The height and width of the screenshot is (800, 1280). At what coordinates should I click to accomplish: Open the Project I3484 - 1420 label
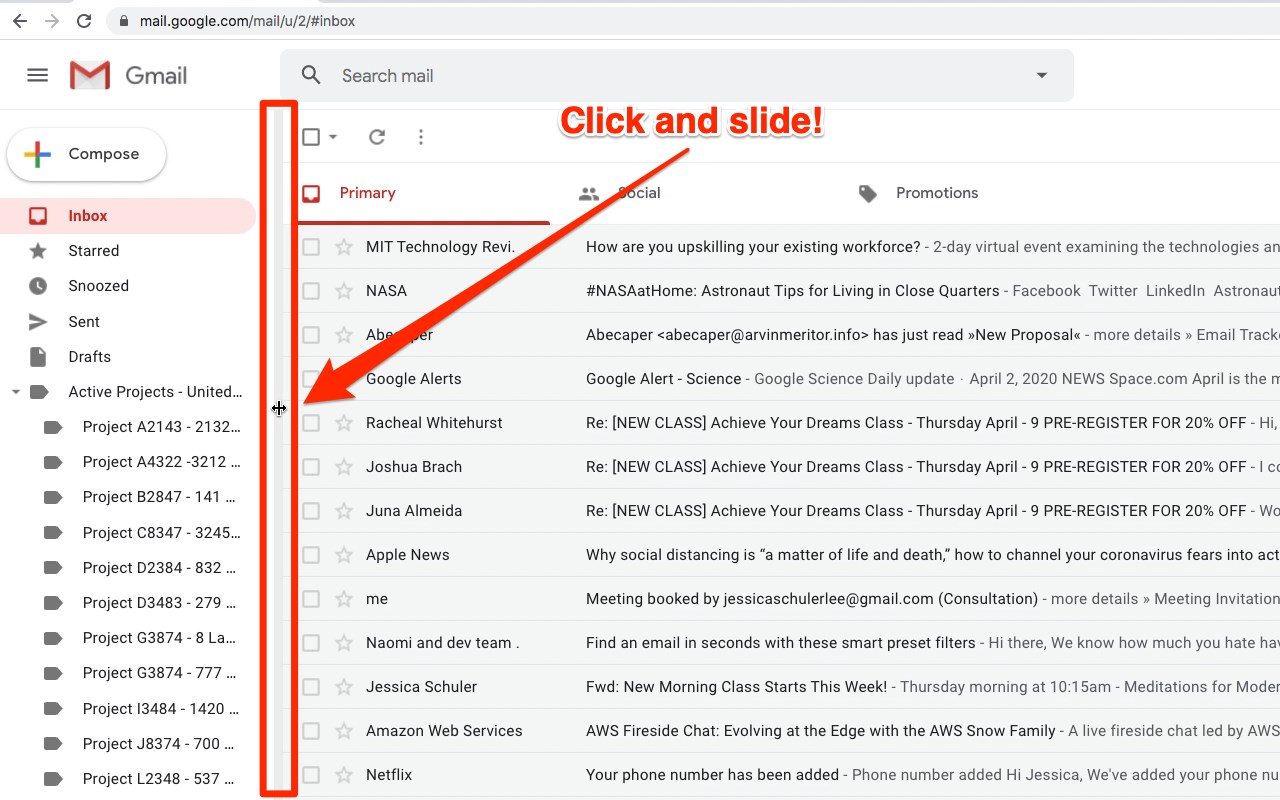click(160, 709)
